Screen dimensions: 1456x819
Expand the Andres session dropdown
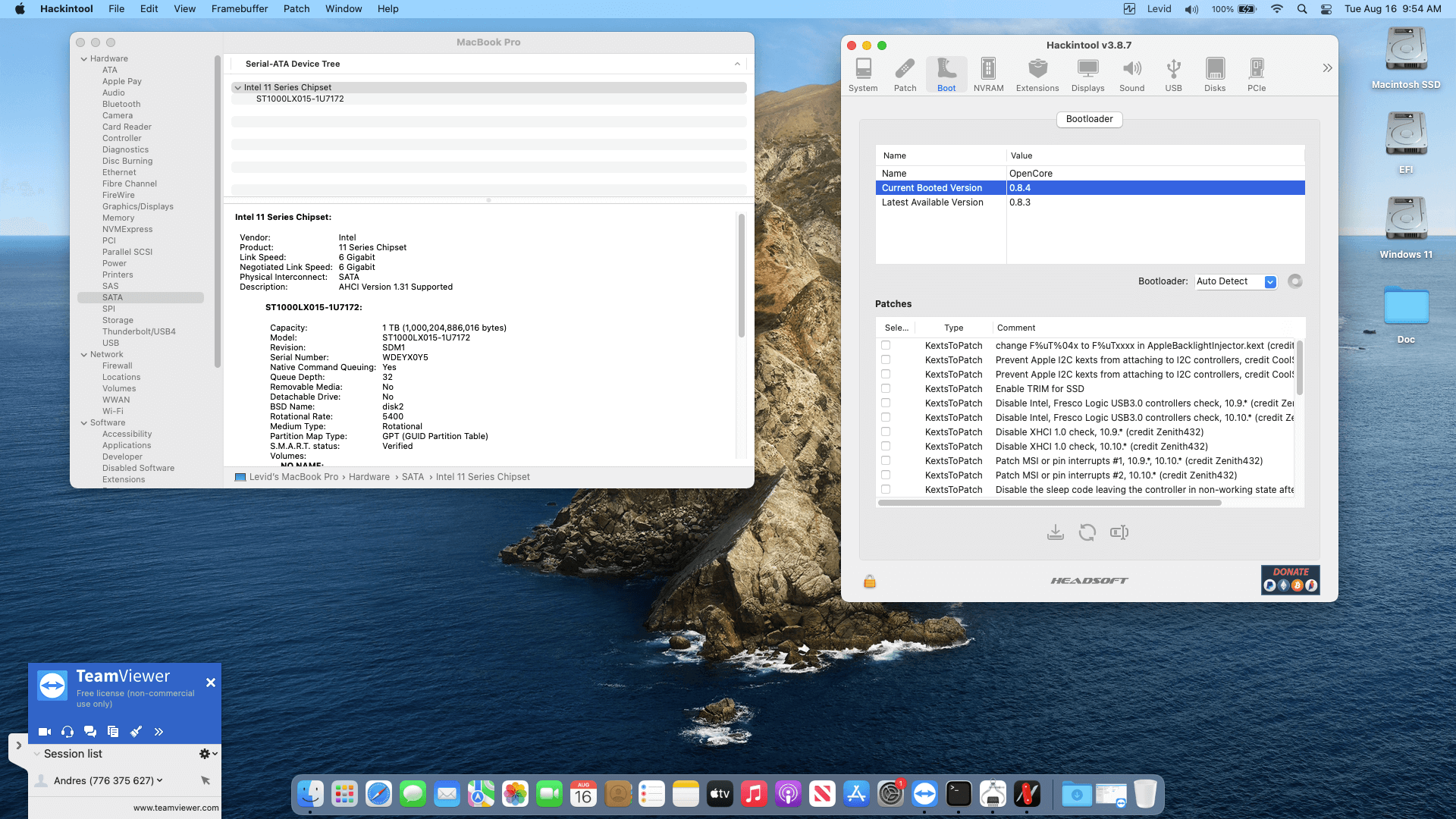click(159, 780)
